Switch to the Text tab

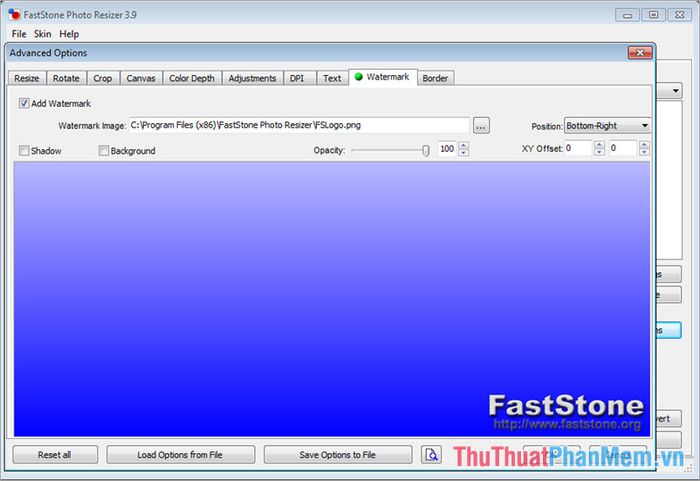coord(332,78)
